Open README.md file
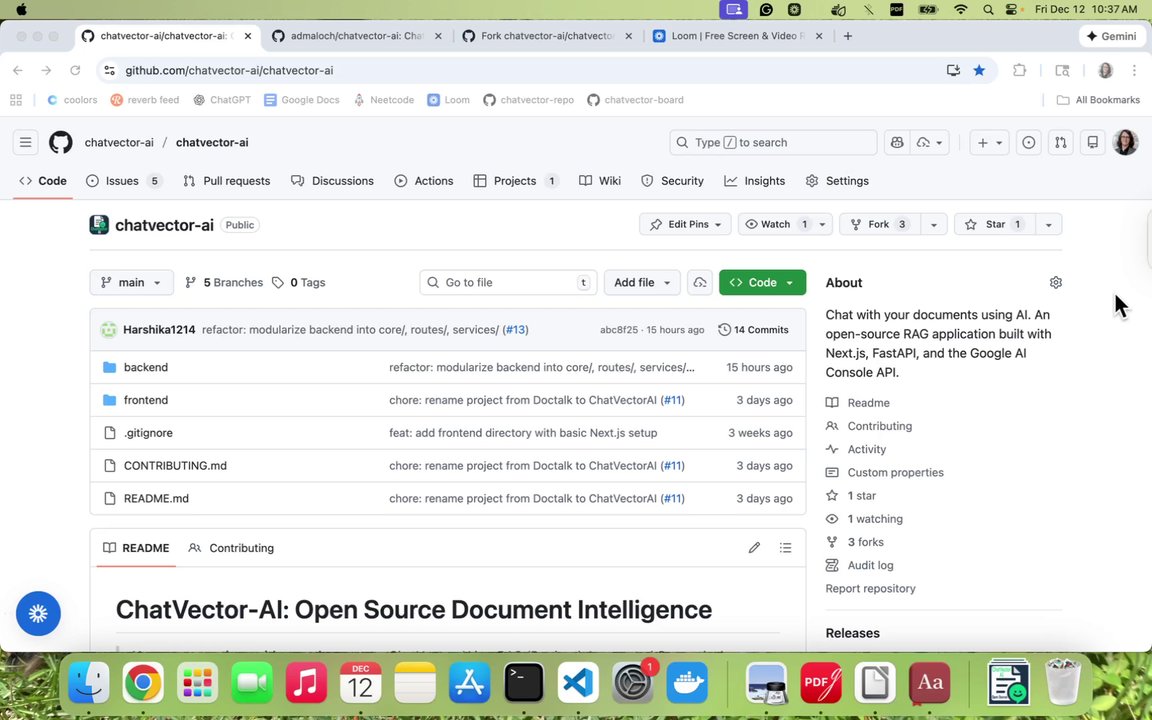1152x720 pixels. point(156,499)
